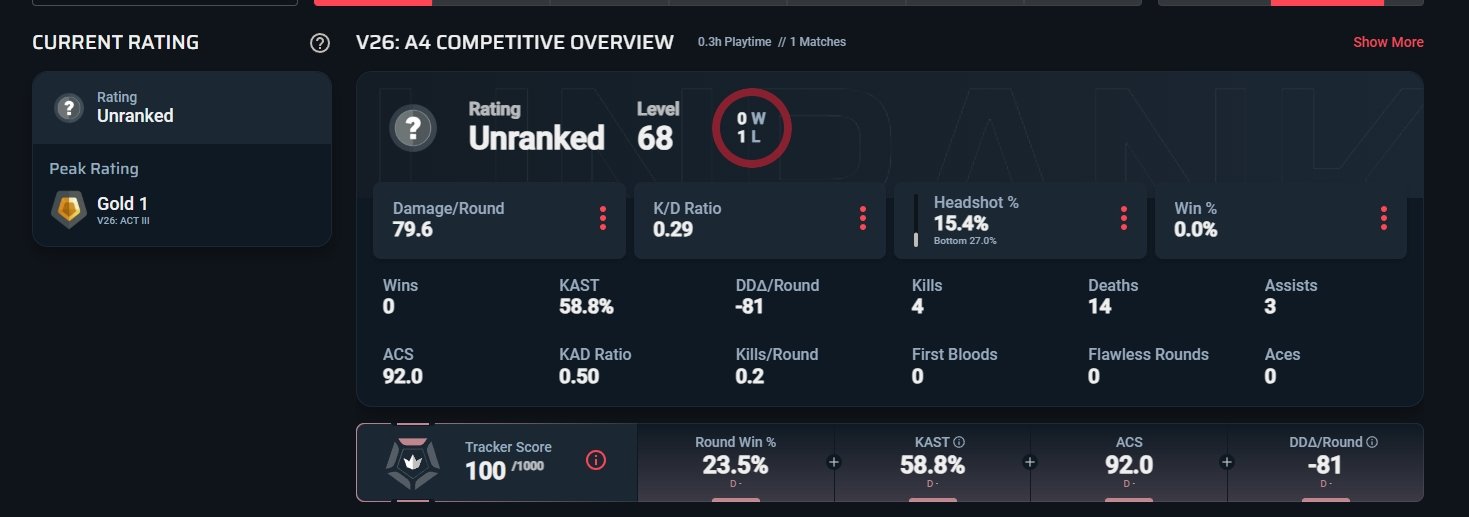Open the Damage/Round three-dot options menu
This screenshot has width=1469, height=517.
click(x=603, y=218)
